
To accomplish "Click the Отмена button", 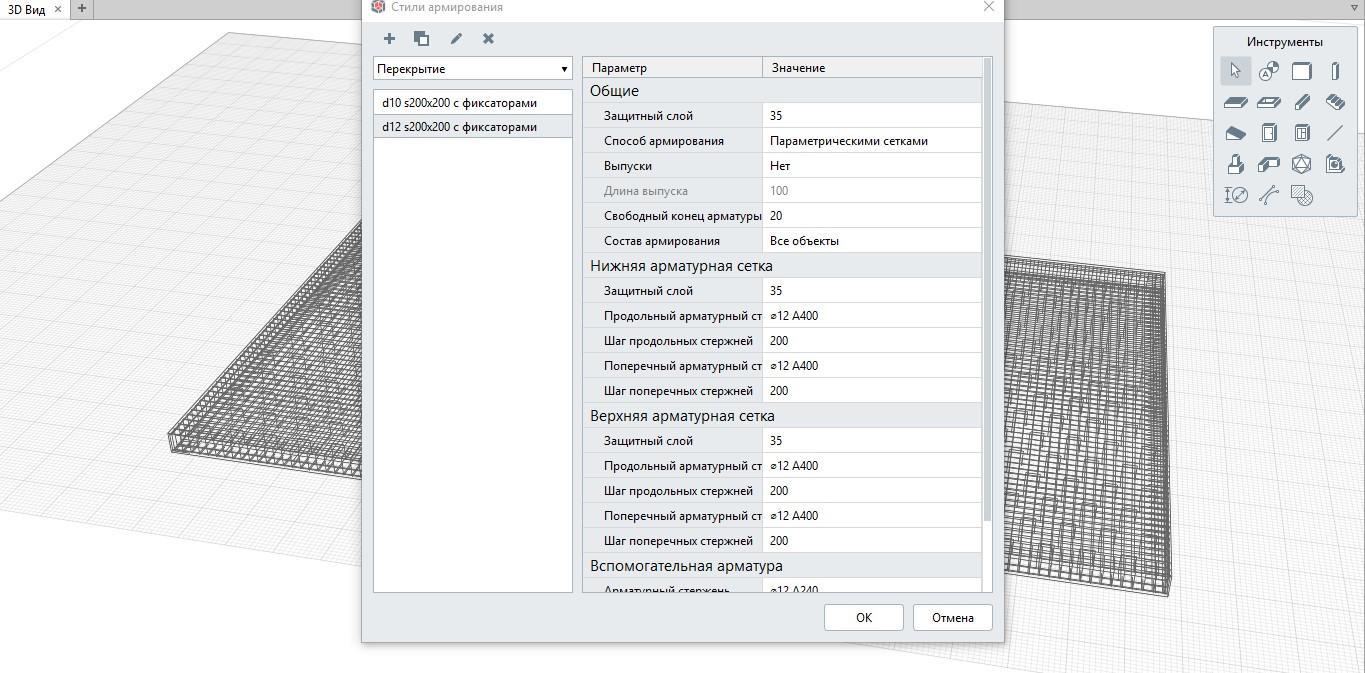I will tap(953, 618).
